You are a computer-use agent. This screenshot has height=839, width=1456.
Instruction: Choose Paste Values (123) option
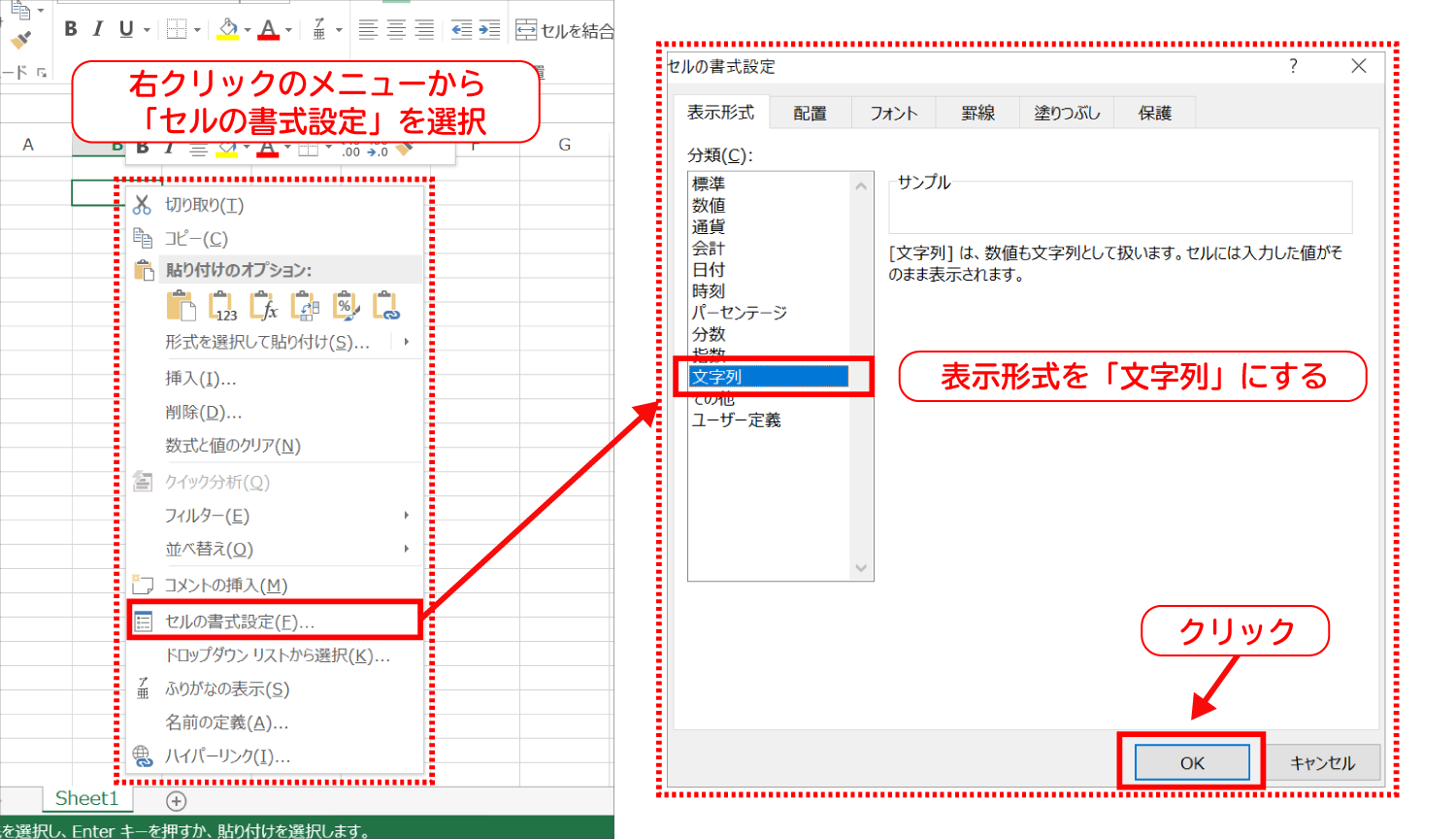click(223, 306)
